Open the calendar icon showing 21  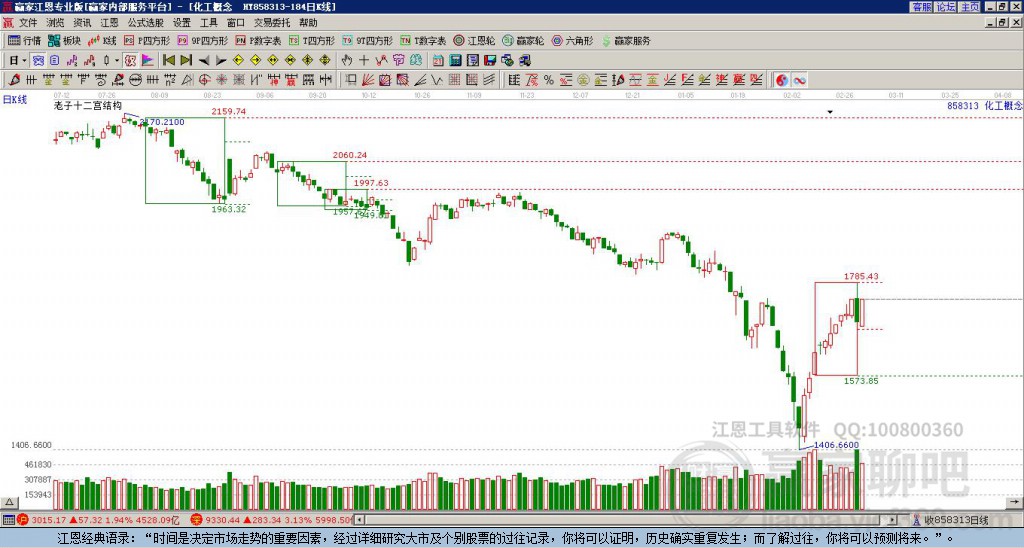point(438,60)
